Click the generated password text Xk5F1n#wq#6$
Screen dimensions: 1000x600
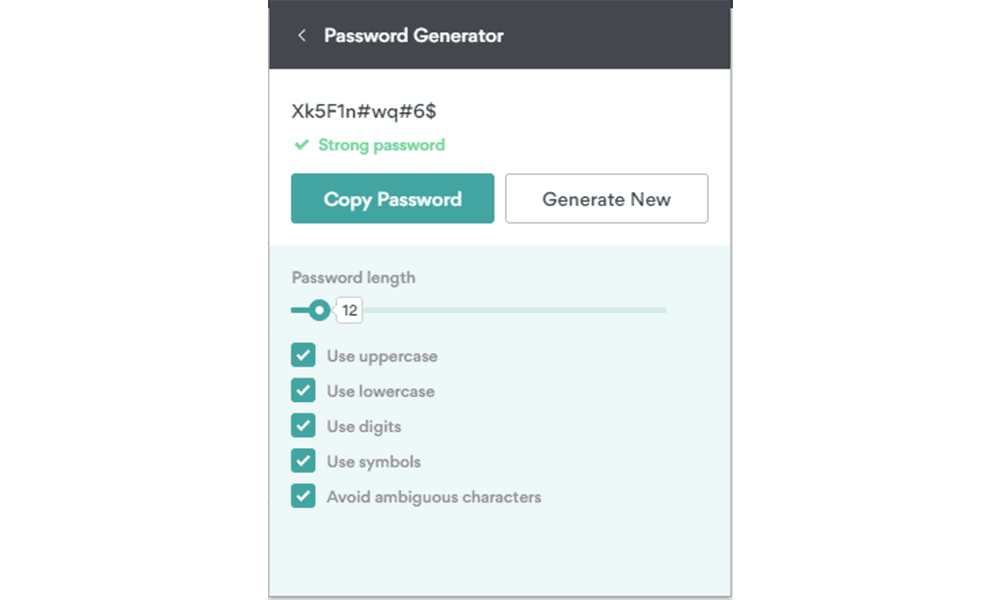point(364,112)
